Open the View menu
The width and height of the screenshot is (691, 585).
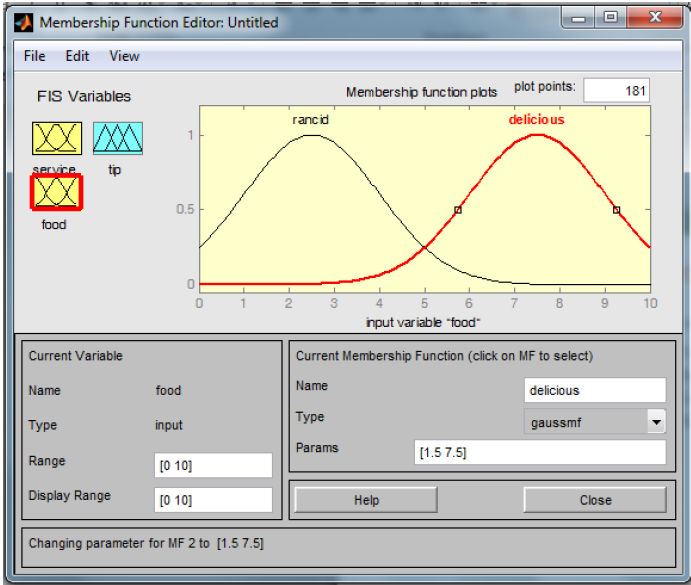coord(124,56)
